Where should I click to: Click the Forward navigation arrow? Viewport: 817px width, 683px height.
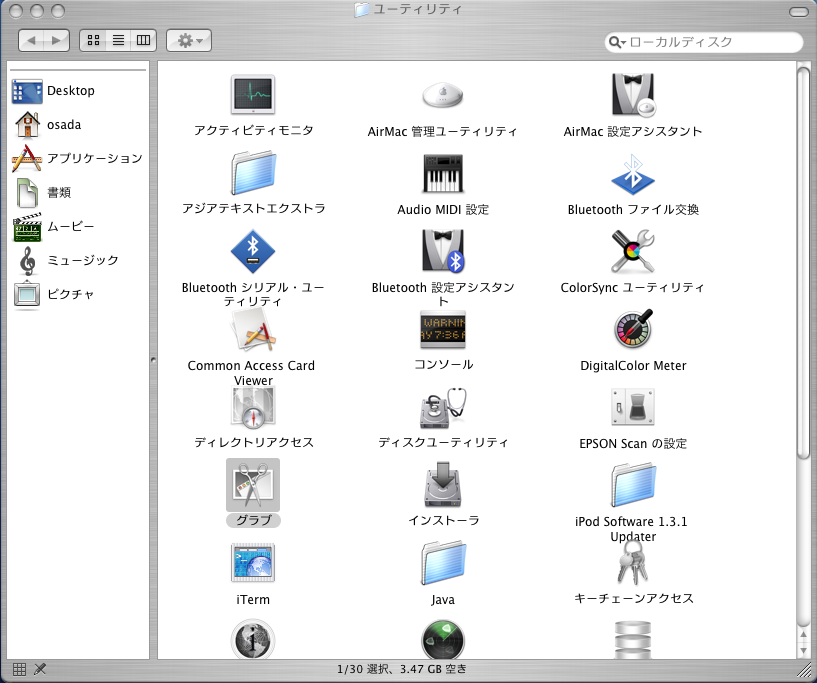[x=56, y=40]
